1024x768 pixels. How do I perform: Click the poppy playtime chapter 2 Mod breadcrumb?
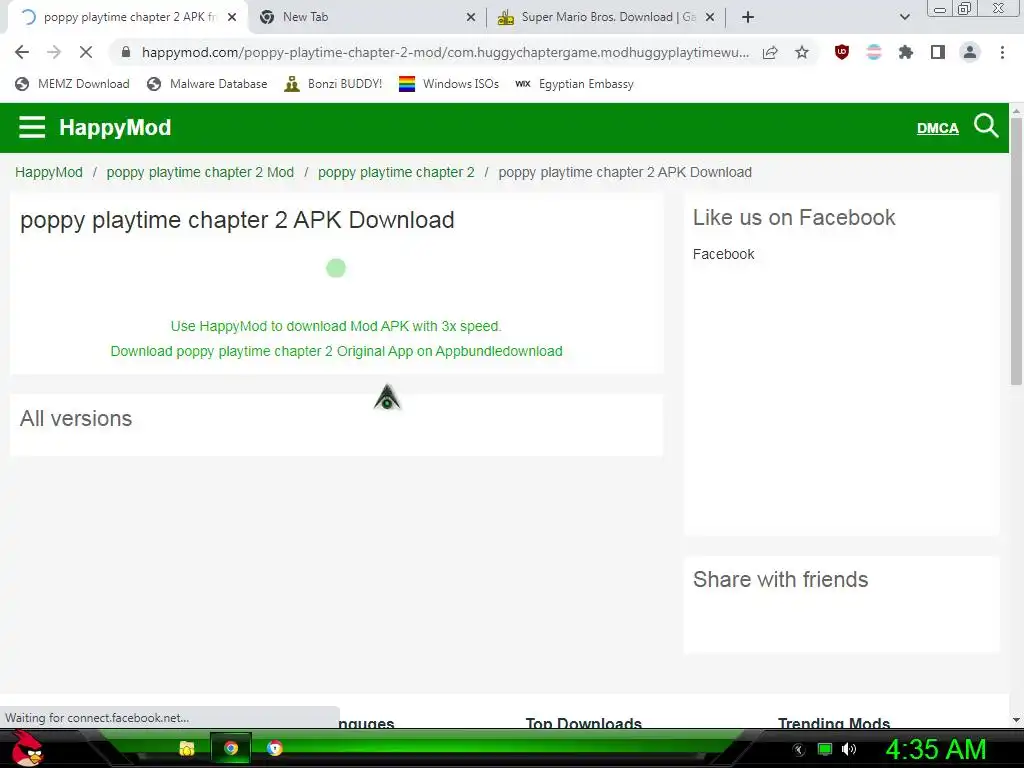point(200,172)
